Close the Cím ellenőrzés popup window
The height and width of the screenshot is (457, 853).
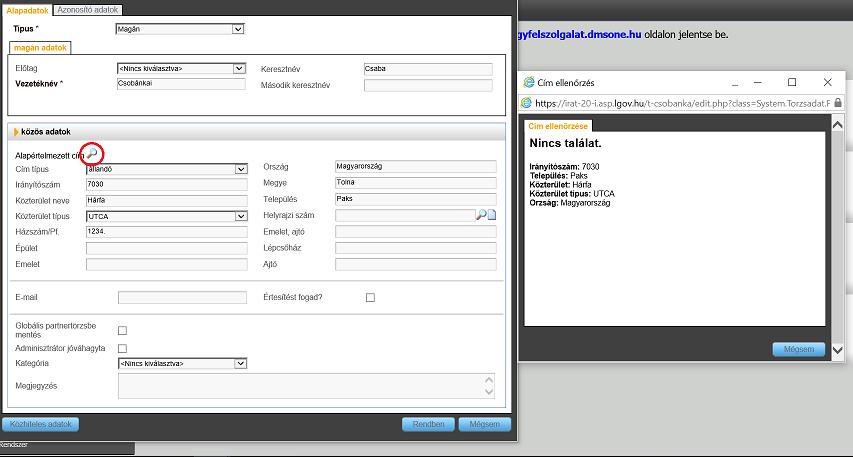tap(827, 82)
